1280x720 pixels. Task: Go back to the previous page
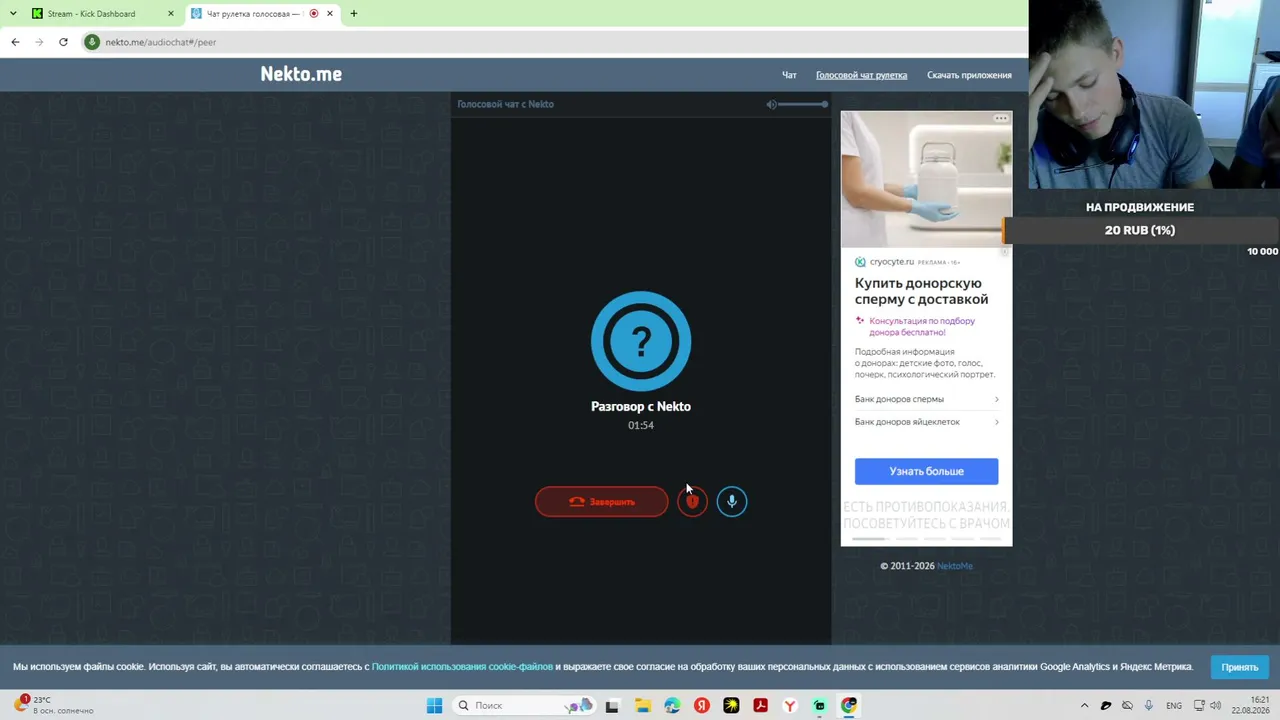(x=15, y=42)
